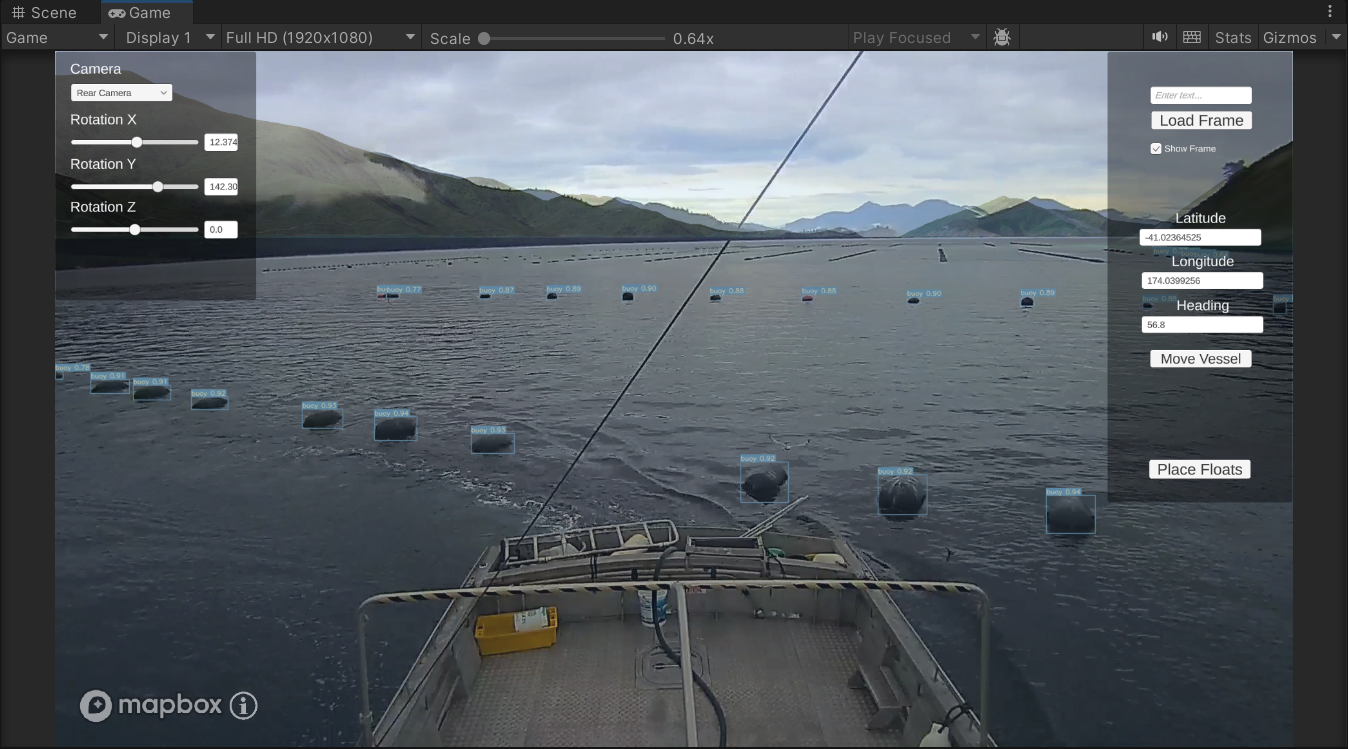The height and width of the screenshot is (749, 1348).
Task: Click the Place Floats button
Action: [x=1199, y=470]
